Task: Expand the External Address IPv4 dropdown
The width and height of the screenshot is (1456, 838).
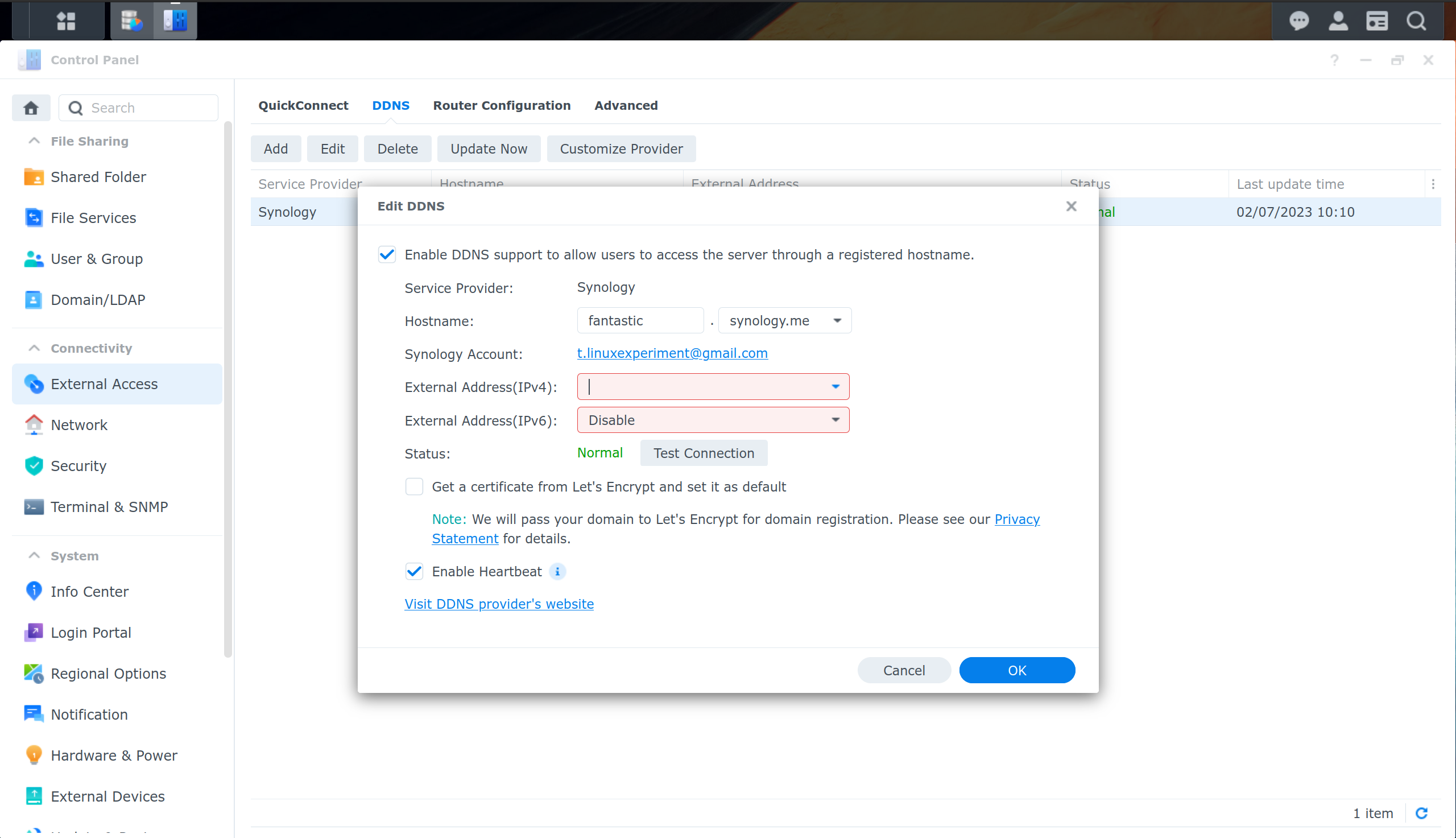Action: pos(836,387)
